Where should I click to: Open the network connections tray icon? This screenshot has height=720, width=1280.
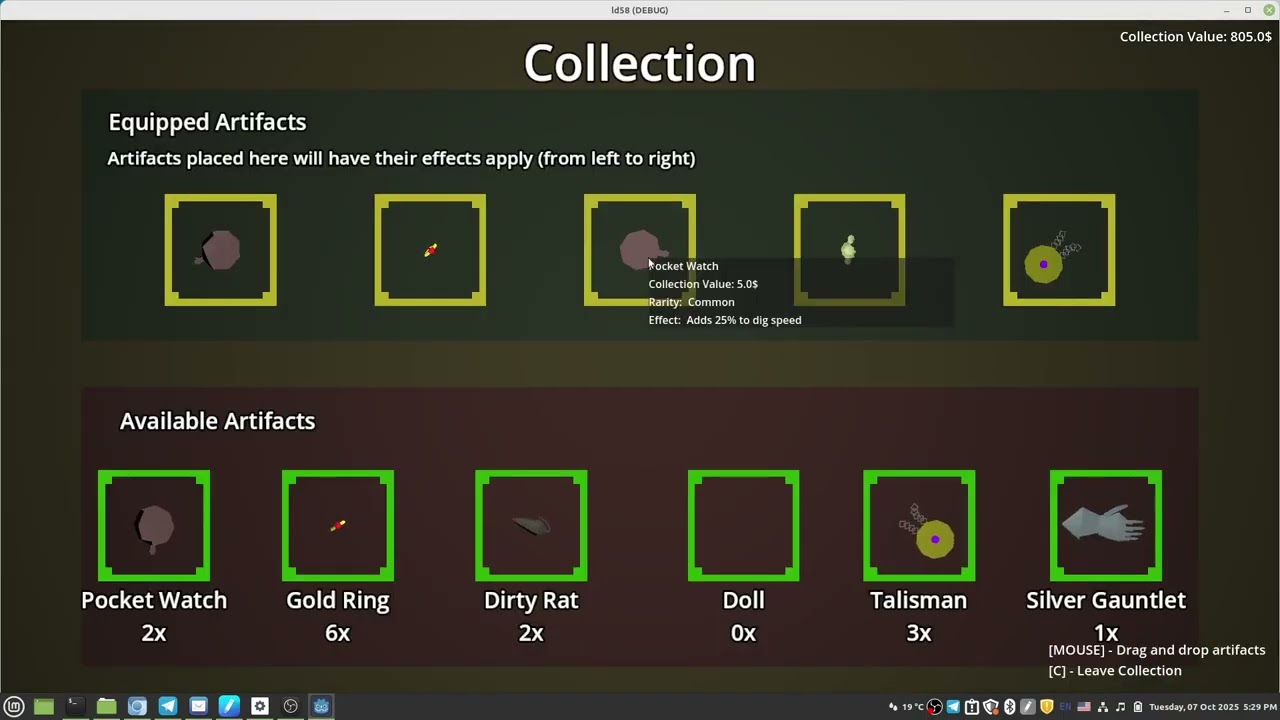click(x=1103, y=707)
